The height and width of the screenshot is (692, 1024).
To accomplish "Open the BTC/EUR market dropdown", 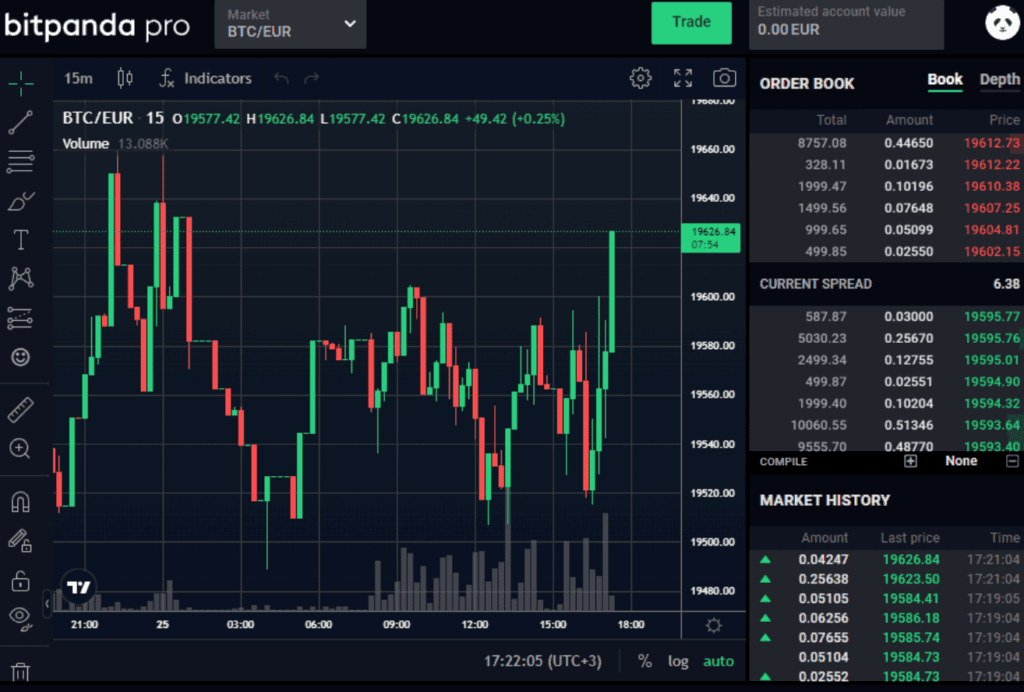I will [x=291, y=24].
